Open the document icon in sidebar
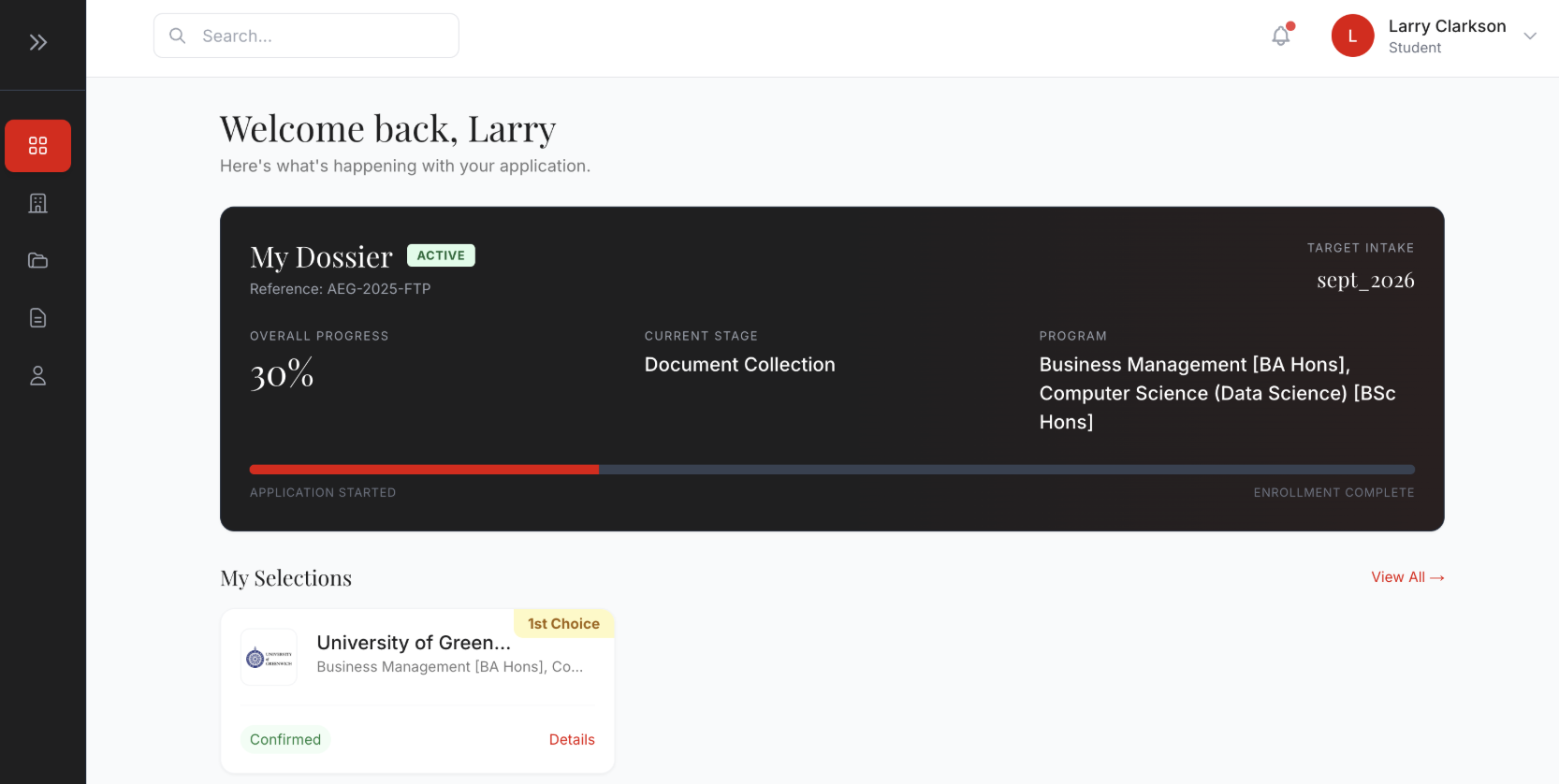The width and height of the screenshot is (1559, 784). (x=38, y=318)
